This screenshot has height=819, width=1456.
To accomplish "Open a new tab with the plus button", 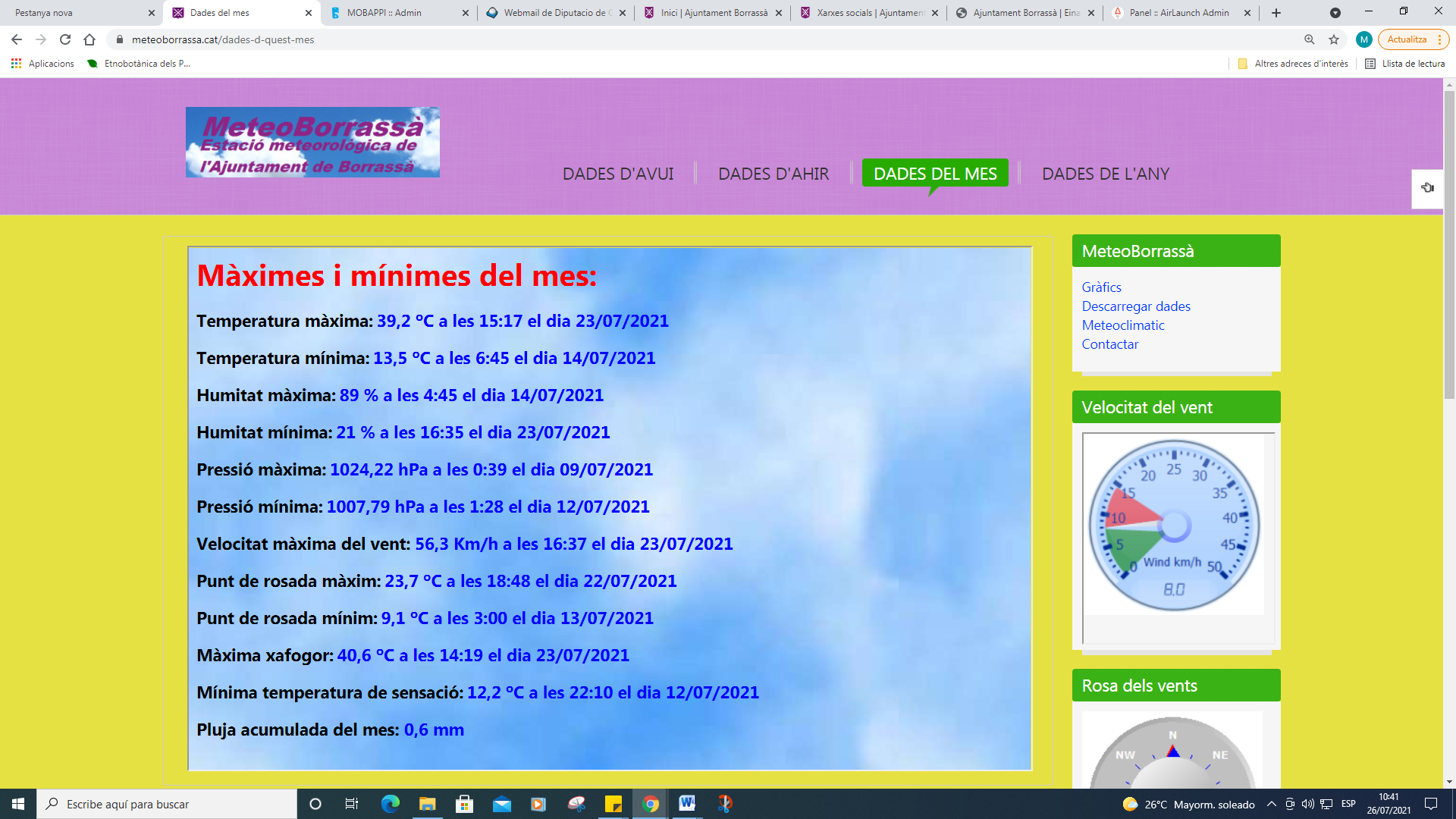I will click(x=1276, y=13).
